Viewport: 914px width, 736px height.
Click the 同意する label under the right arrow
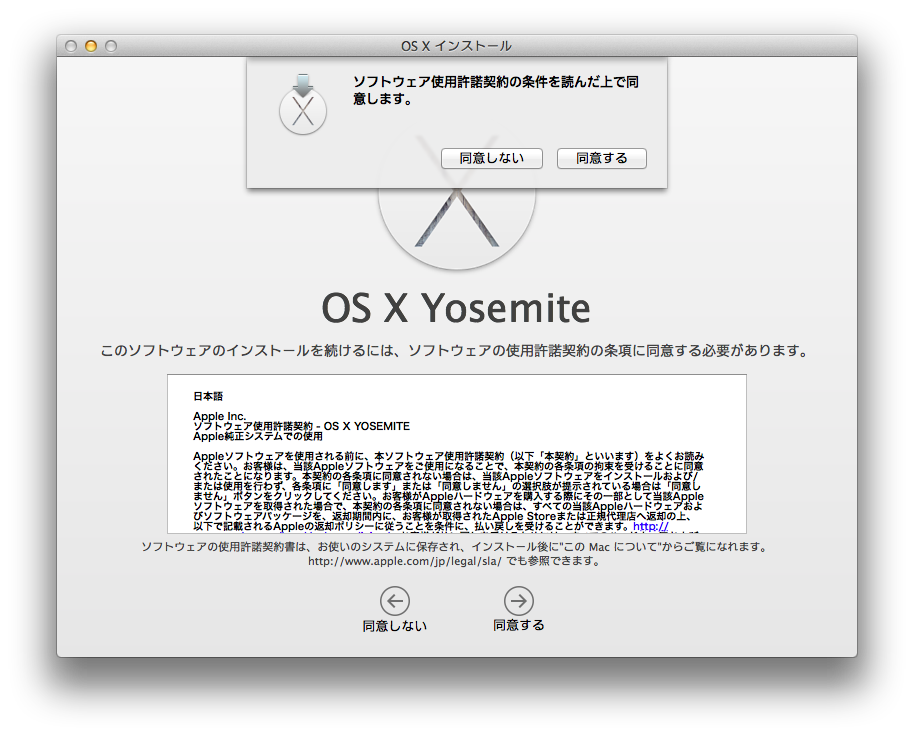[x=518, y=625]
